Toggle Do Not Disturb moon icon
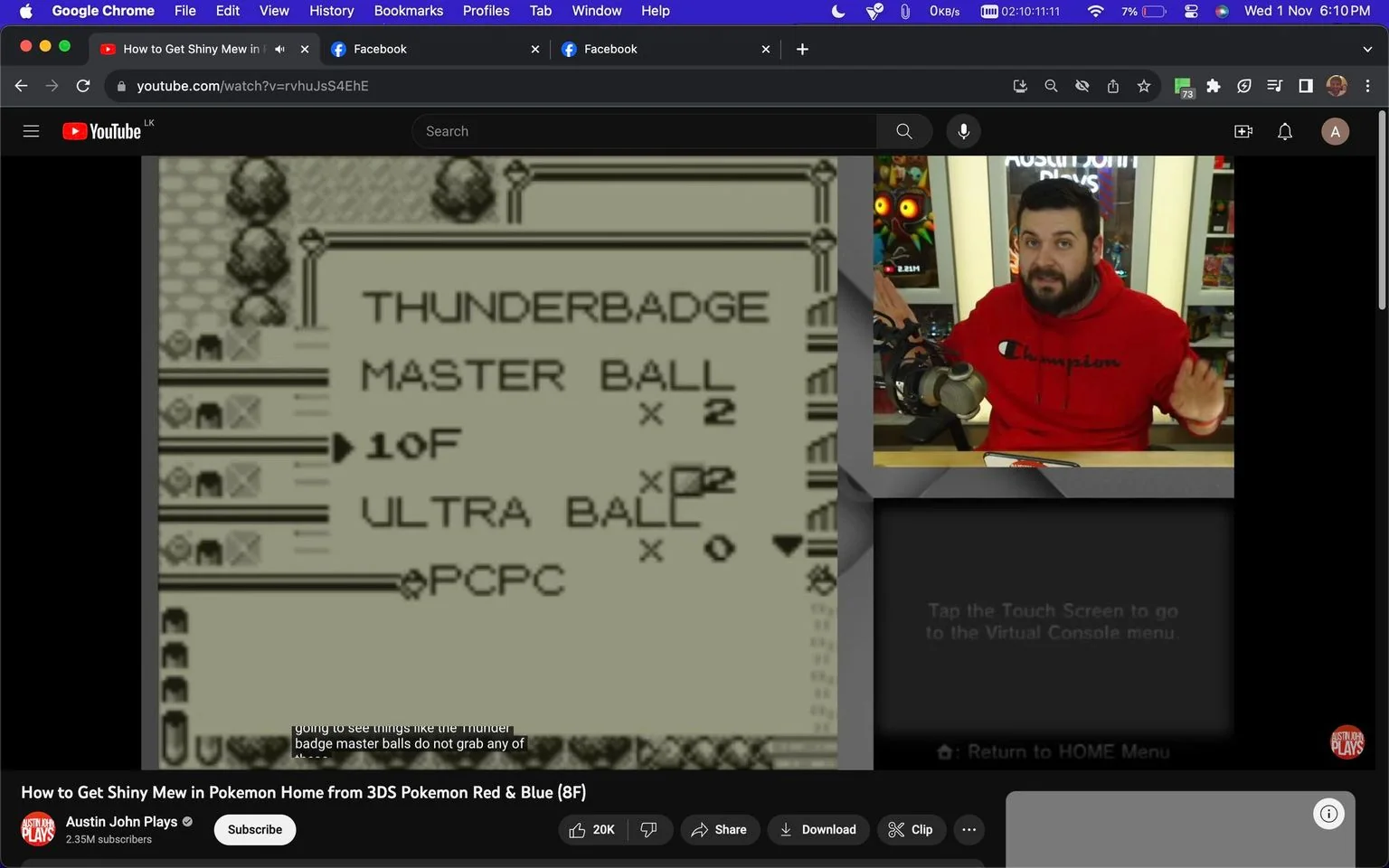 click(x=838, y=11)
